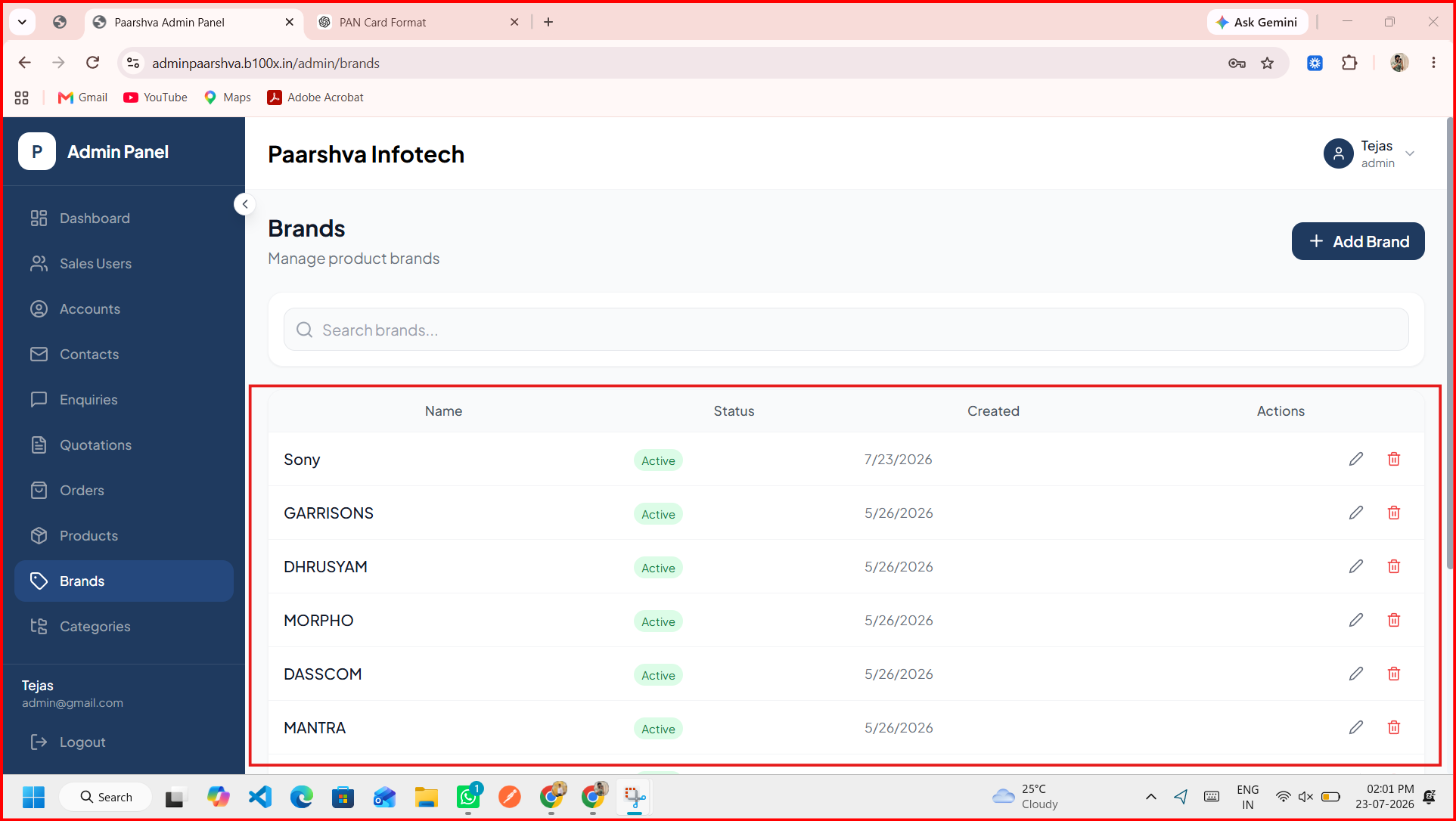Viewport: 1456px width, 821px height.
Task: Click the P logo in Admin Panel header
Action: [37, 151]
